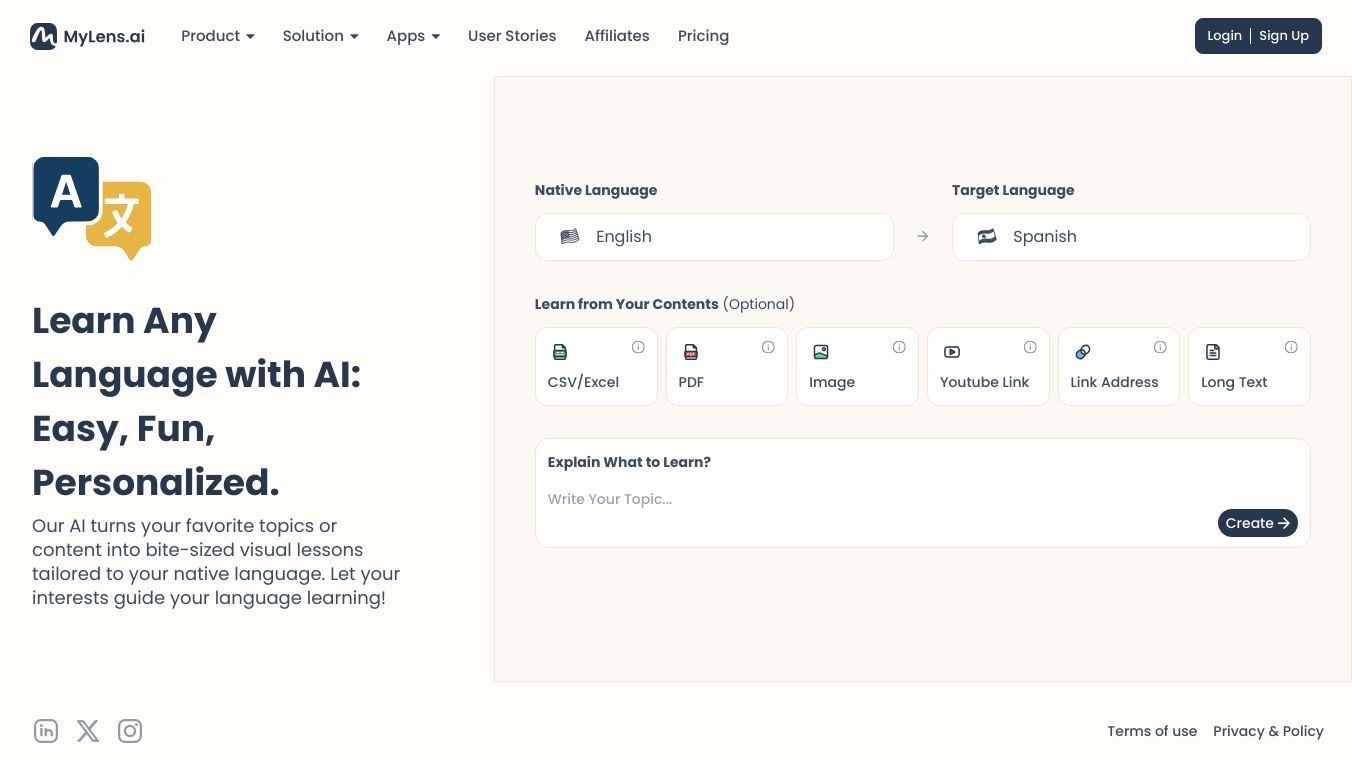Screen dimensions: 1352x760
Task: Open the Pricing page
Action: tap(703, 36)
